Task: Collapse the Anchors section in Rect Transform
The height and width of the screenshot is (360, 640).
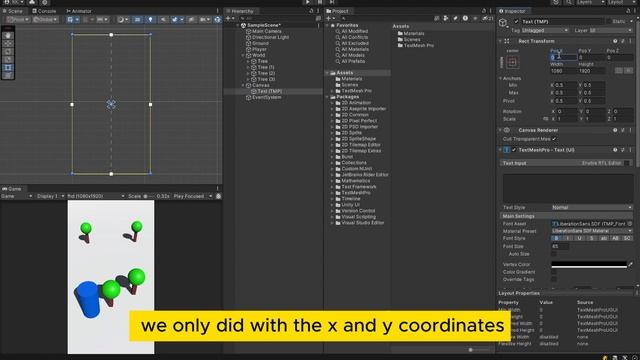Action: [501, 78]
